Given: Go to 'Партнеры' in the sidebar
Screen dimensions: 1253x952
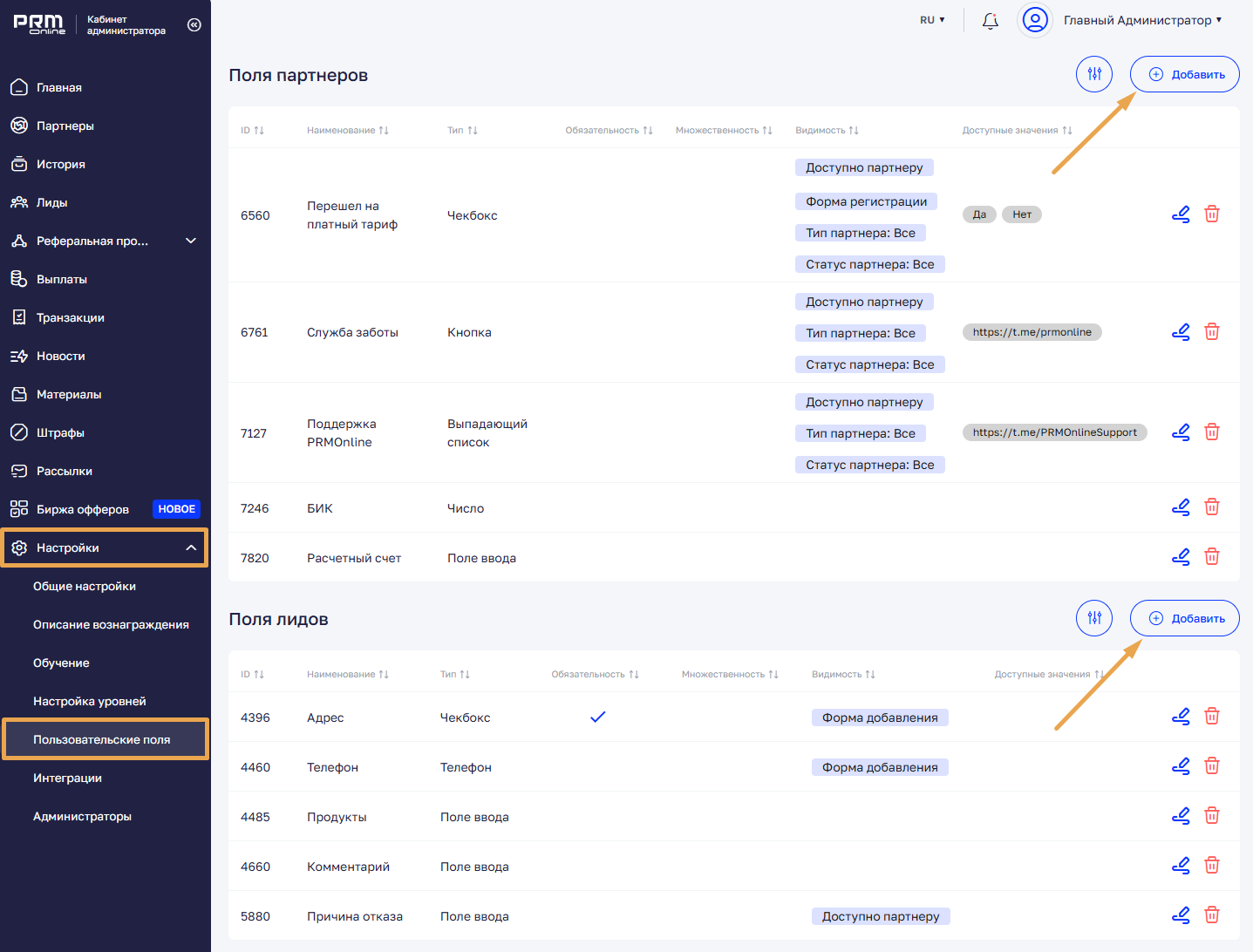Looking at the screenshot, I should point(65,126).
